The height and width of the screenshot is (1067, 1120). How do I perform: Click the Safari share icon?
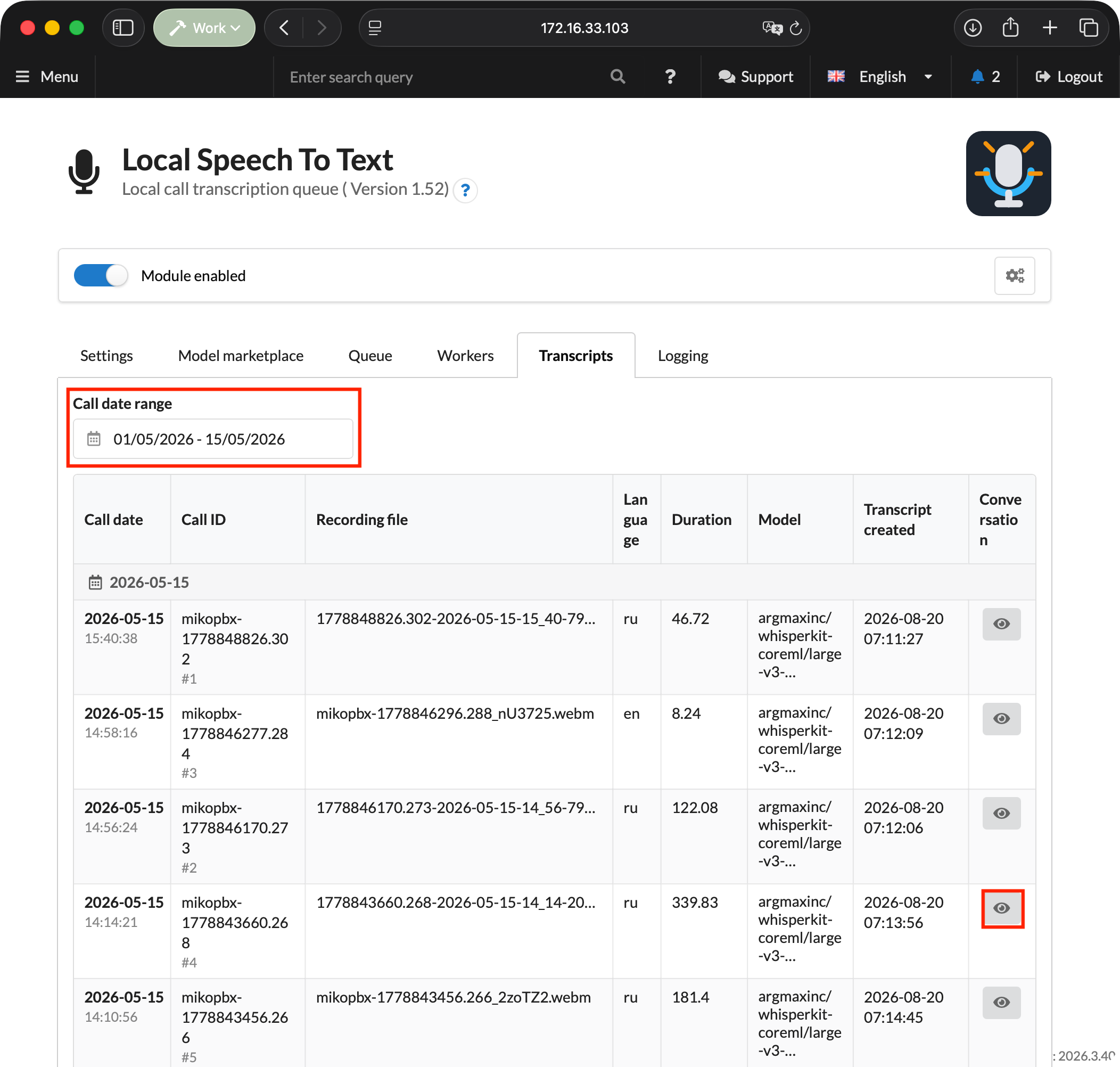click(1010, 27)
